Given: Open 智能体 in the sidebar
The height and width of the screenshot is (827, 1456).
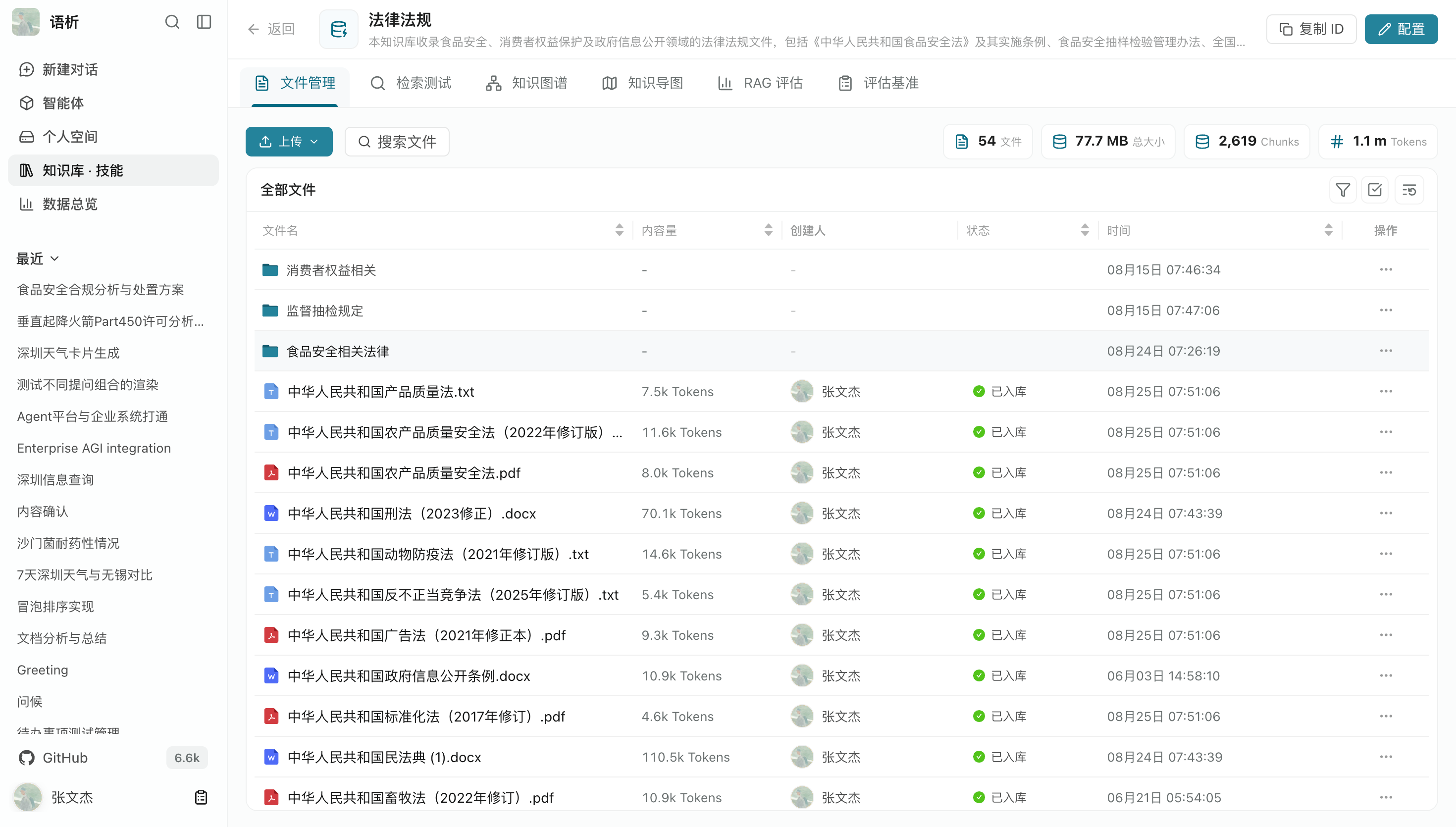Looking at the screenshot, I should point(113,103).
